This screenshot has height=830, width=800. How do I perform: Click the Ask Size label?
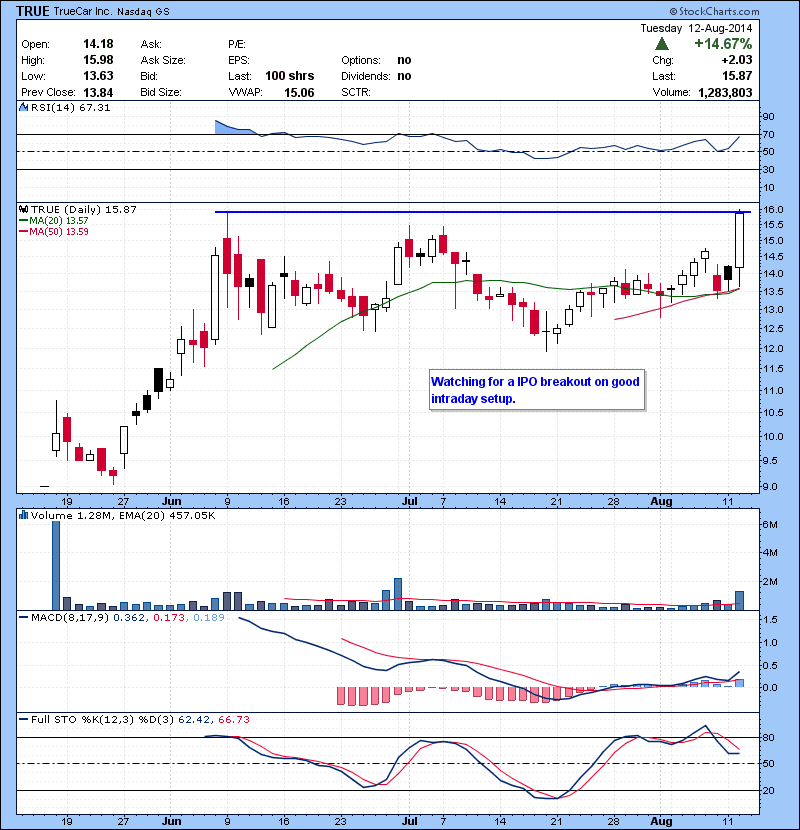coord(163,60)
